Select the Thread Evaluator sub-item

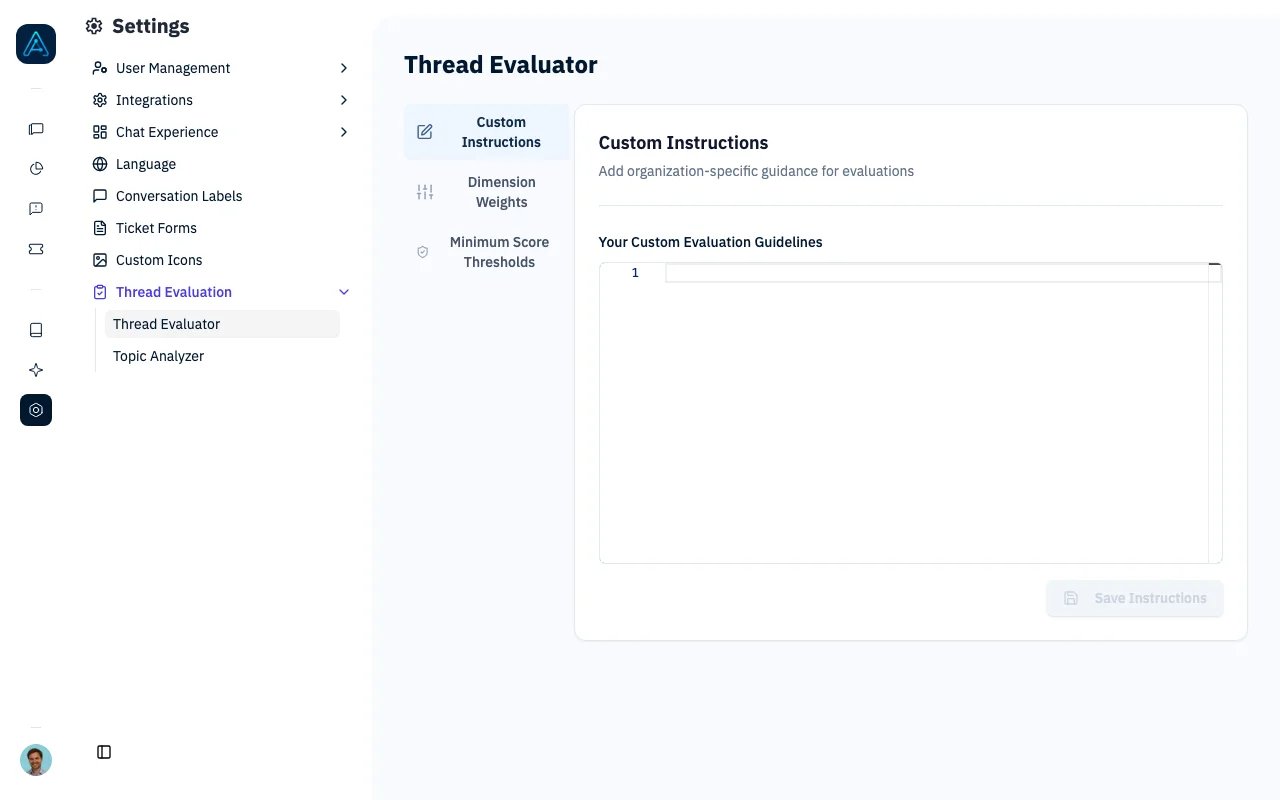222,324
